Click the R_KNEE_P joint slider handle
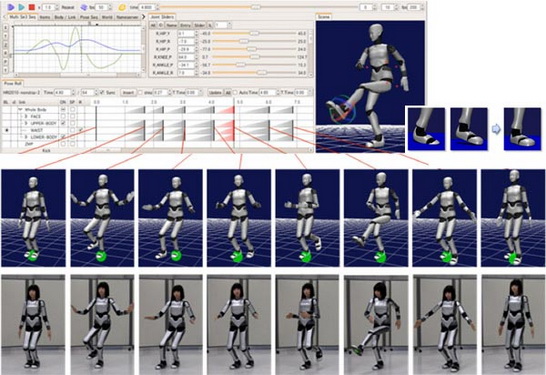This screenshot has width=546, height=375. point(255,57)
